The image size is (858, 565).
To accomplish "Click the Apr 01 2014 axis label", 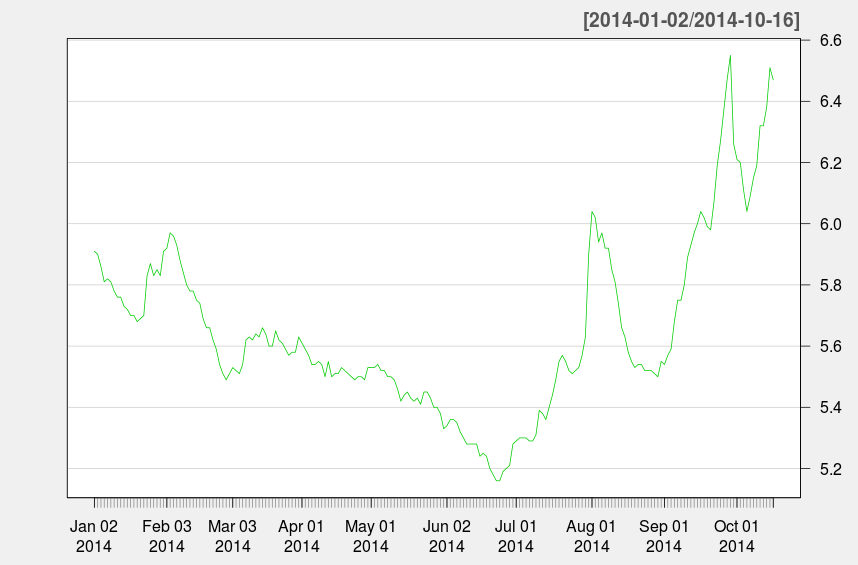I will 302,536.
